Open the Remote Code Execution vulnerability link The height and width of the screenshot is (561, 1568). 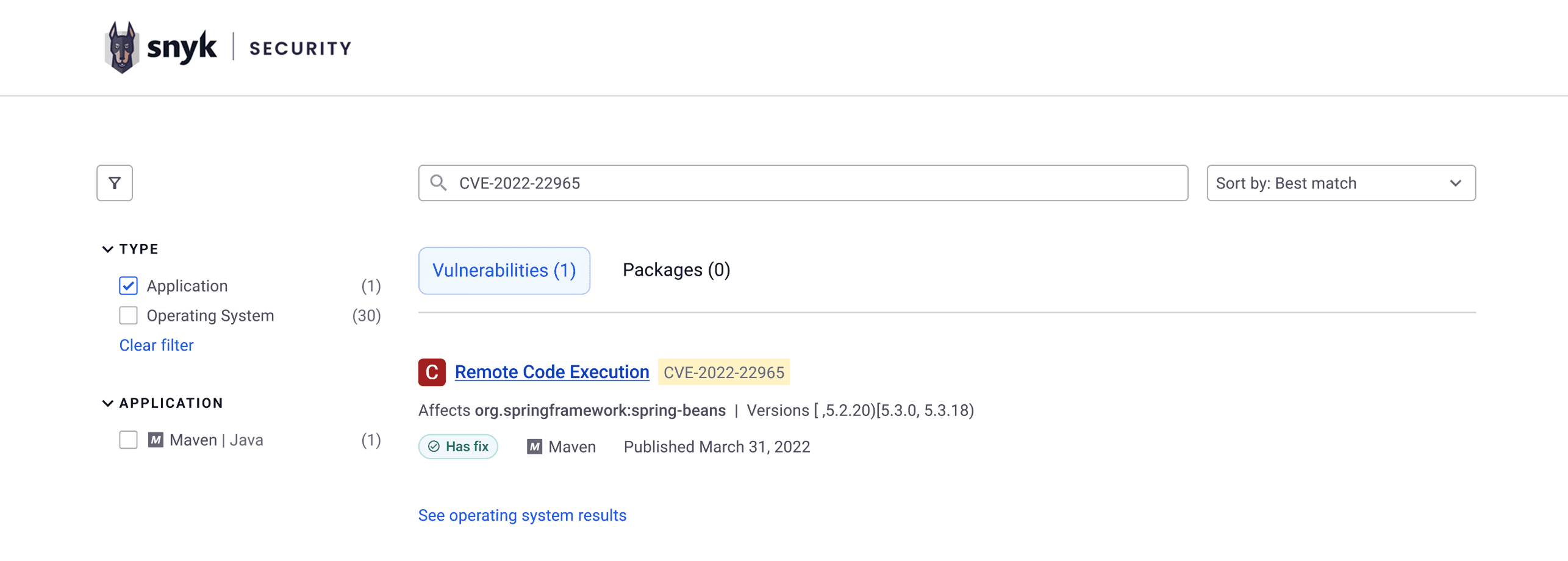click(552, 372)
